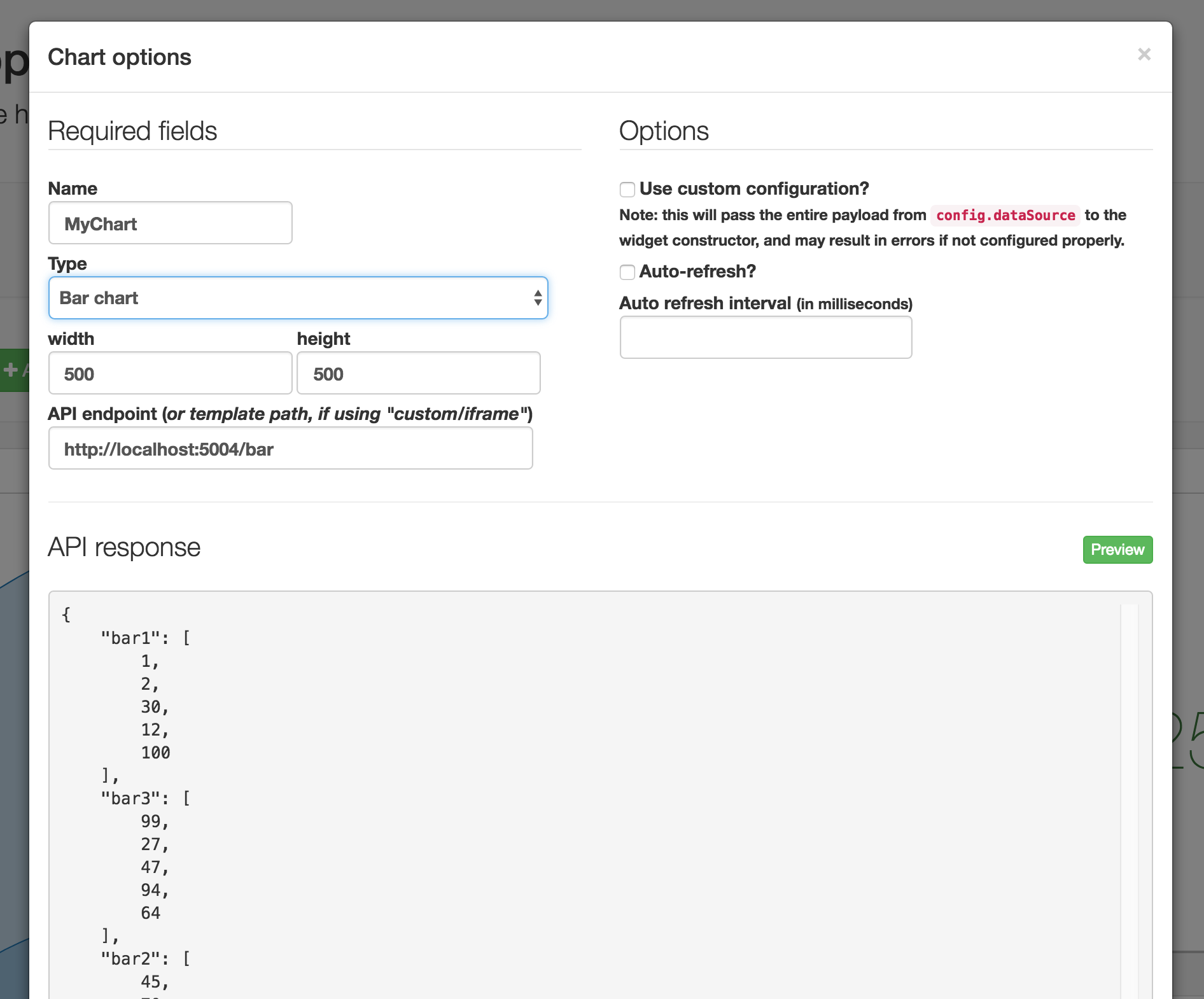Enable the Auto-refresh checkbox
Image resolution: width=1204 pixels, height=999 pixels.
tap(627, 272)
